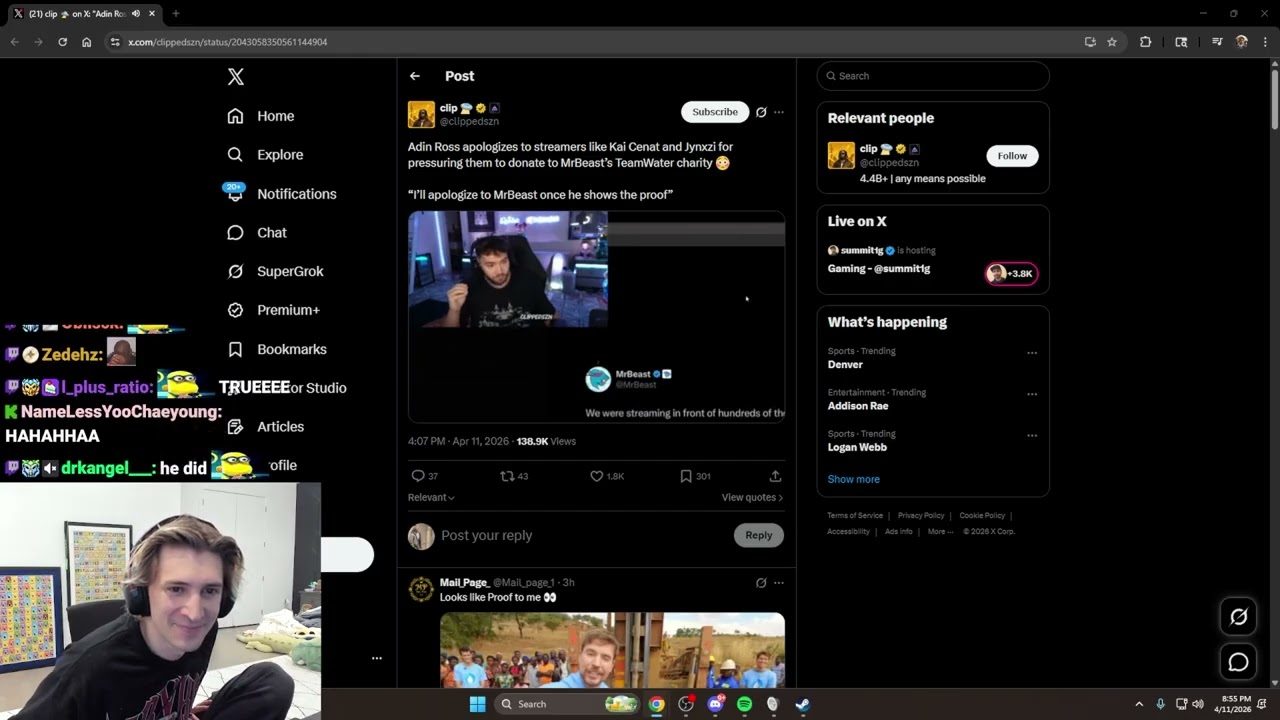Click the reply icon with 37 replies
The height and width of the screenshot is (720, 1280).
tap(425, 476)
